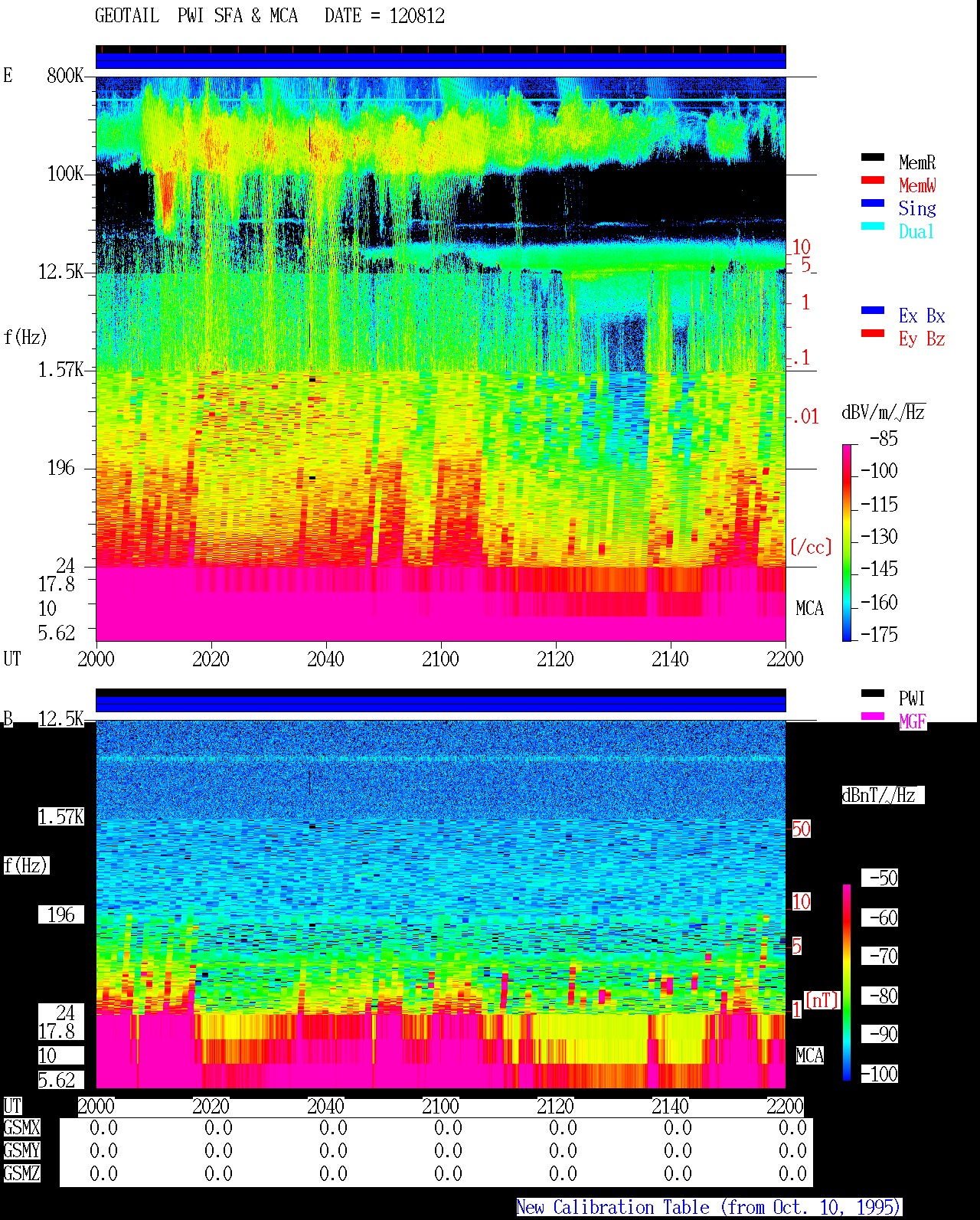This screenshot has height=1220, width=980.
Task: Click the 5.62 frequency label on E panel
Action: pyautogui.click(x=57, y=633)
